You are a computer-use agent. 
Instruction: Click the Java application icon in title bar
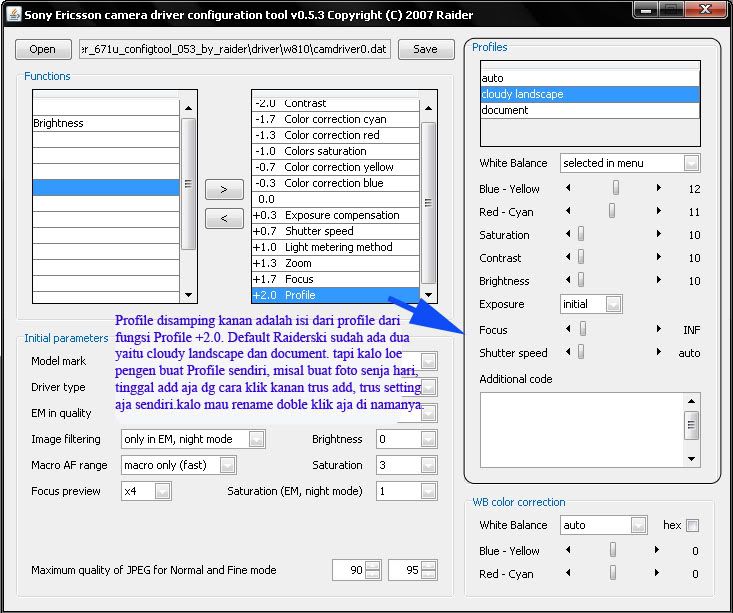[x=14, y=14]
